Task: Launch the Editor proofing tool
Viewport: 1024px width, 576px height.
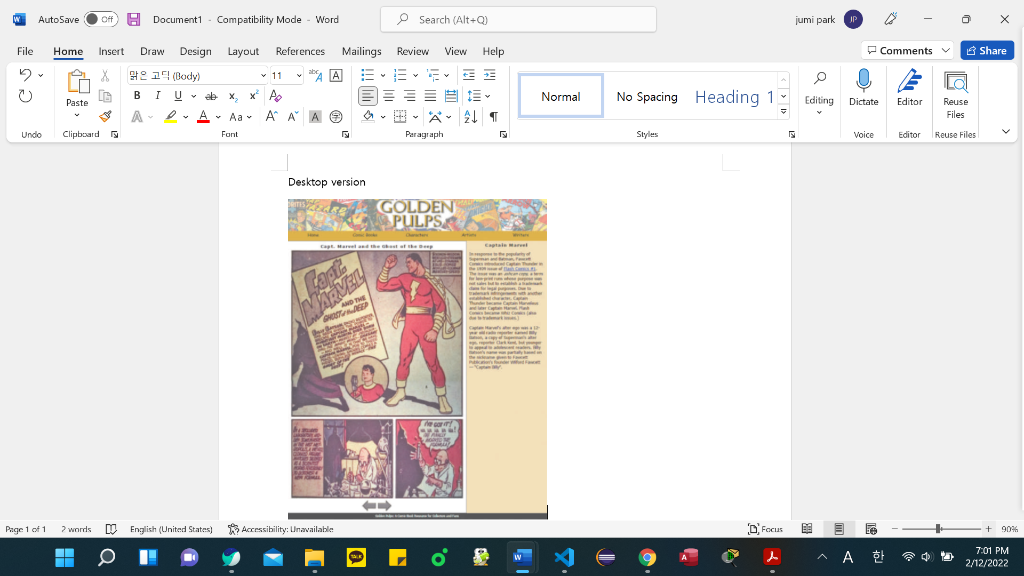Action: [x=909, y=88]
